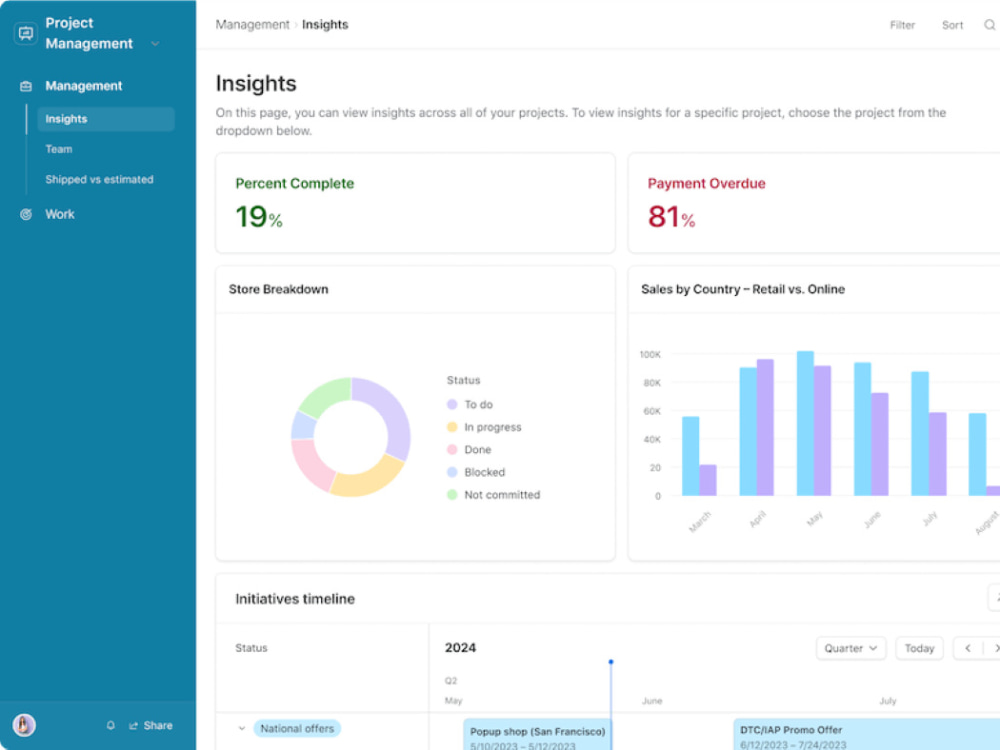Click the blue May bar
This screenshot has height=750, width=1000.
805,423
